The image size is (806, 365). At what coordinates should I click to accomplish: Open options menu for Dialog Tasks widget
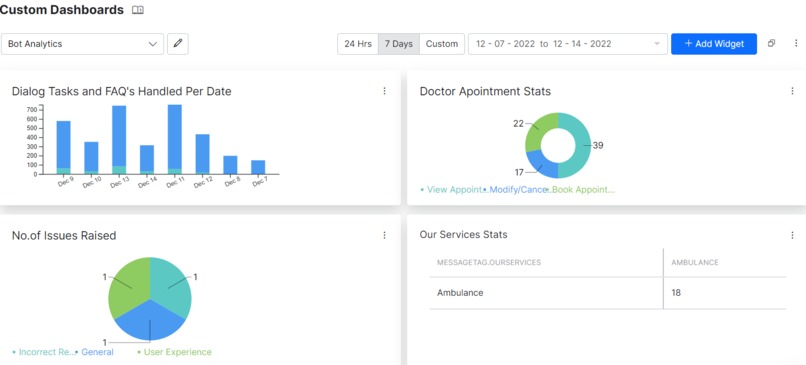click(x=384, y=91)
